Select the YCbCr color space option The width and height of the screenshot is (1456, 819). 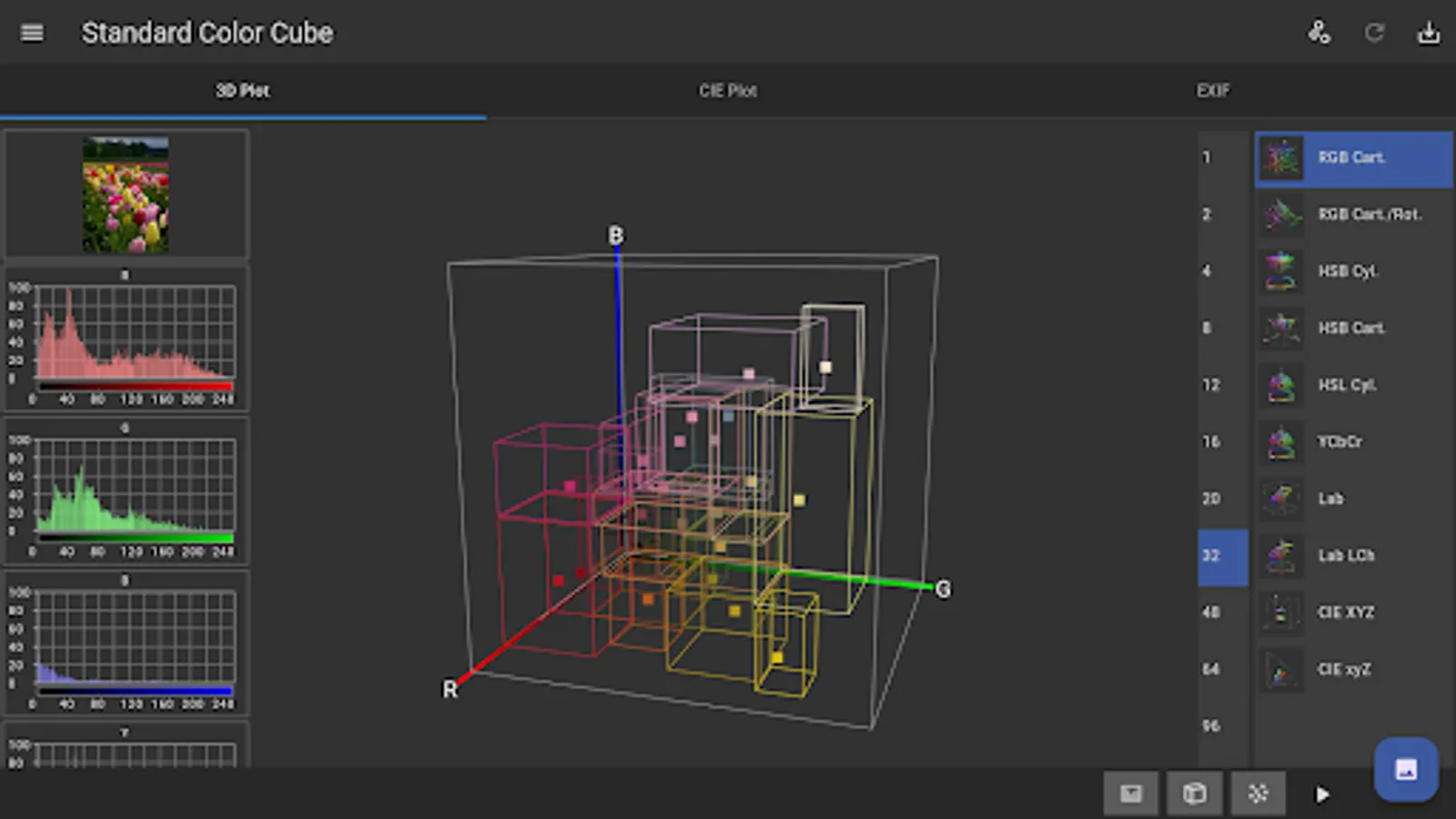pos(1353,442)
